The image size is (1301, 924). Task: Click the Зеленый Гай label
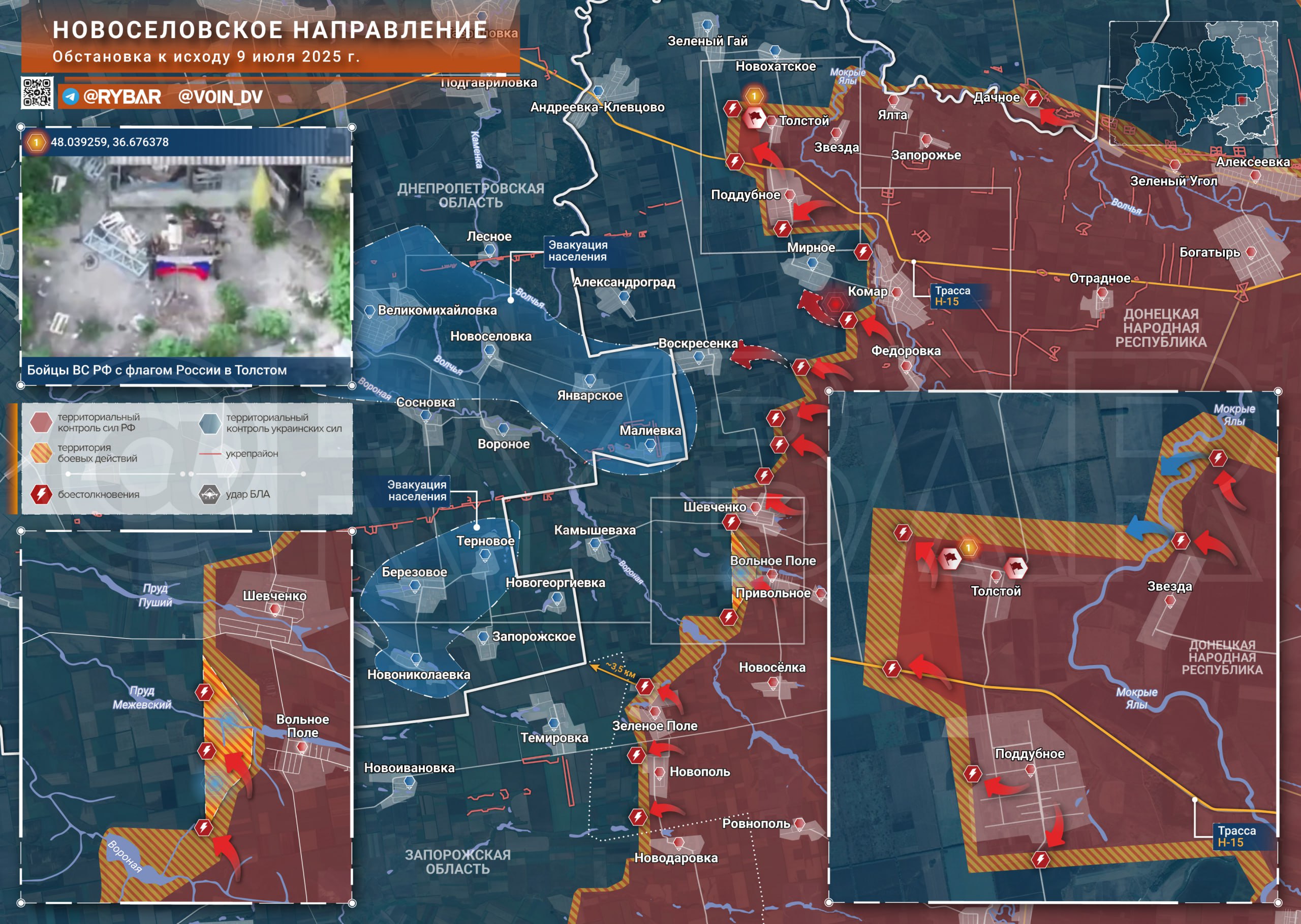pyautogui.click(x=707, y=41)
